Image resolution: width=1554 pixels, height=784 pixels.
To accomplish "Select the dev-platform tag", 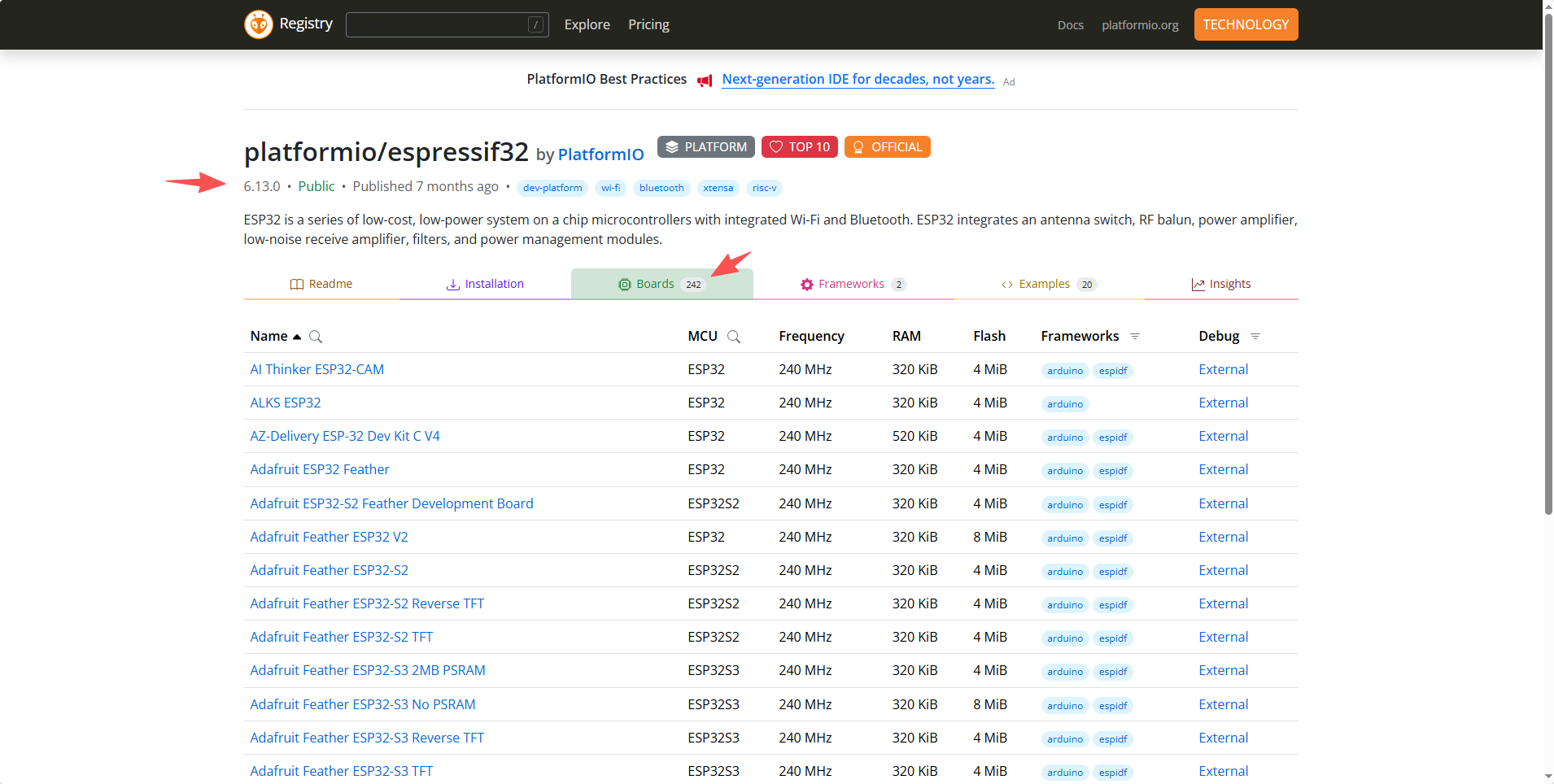I will [x=552, y=188].
